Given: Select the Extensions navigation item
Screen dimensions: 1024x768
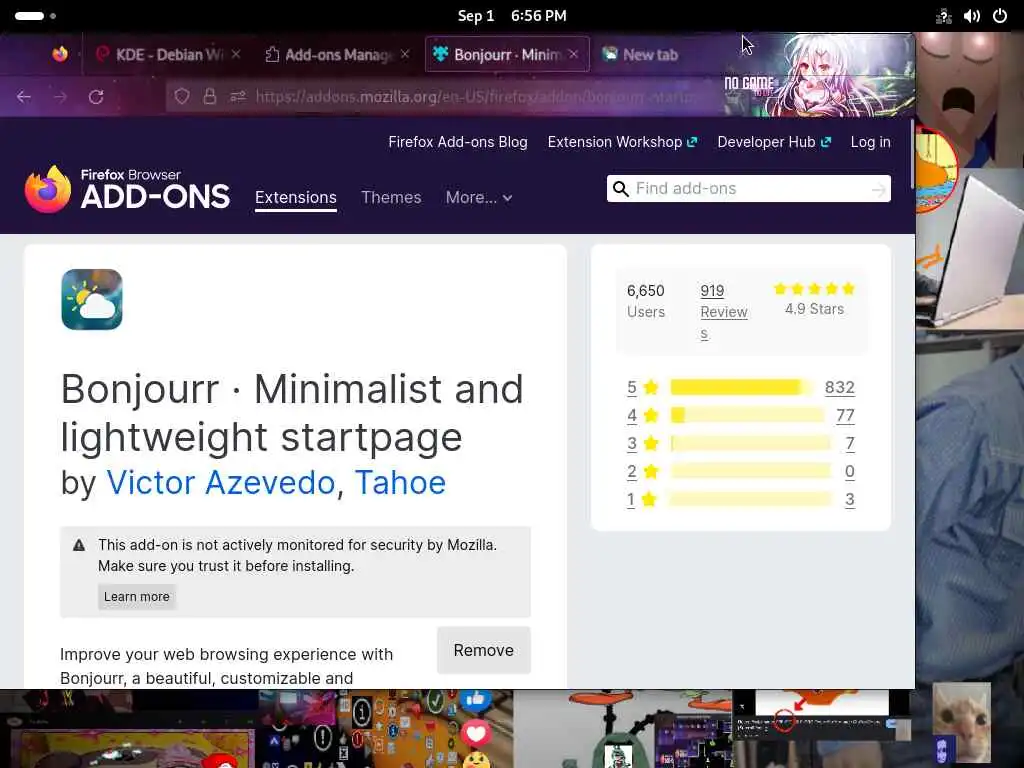Looking at the screenshot, I should (x=296, y=197).
